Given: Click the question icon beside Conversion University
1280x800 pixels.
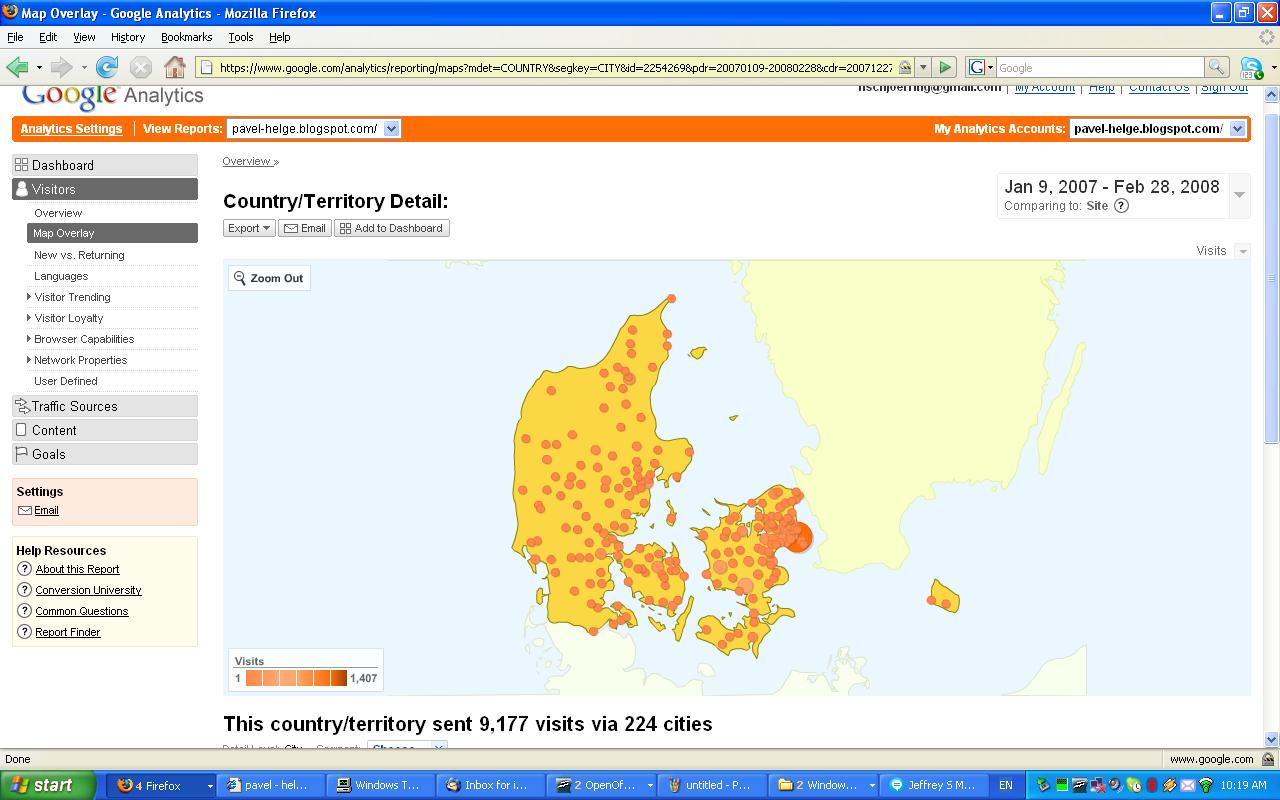Looking at the screenshot, I should (25, 590).
